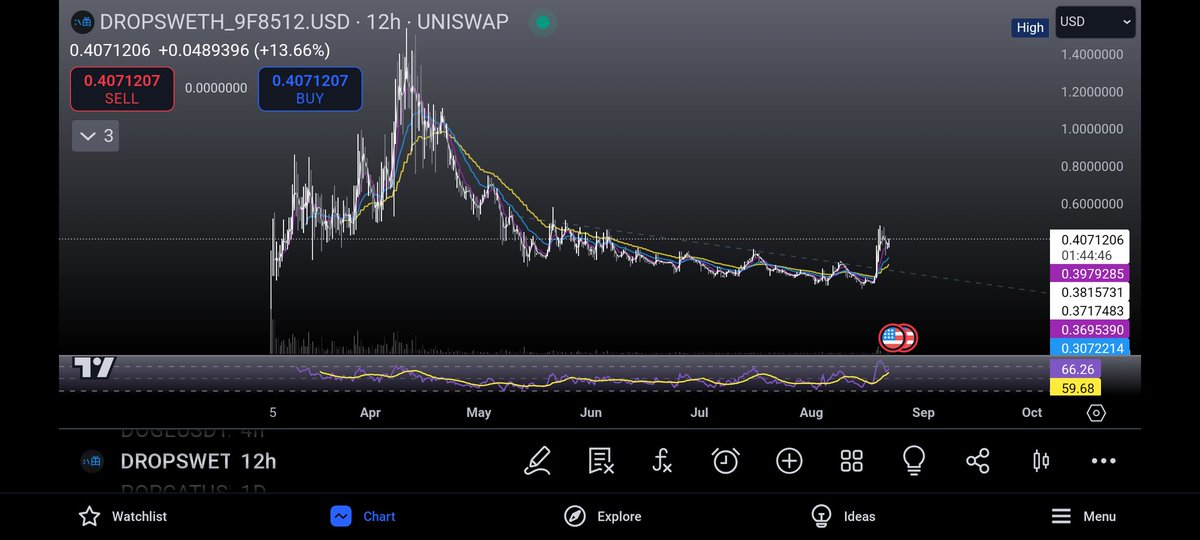Tap the 59.68 yellow indicator value
This screenshot has width=1200, height=540.
click(1075, 387)
